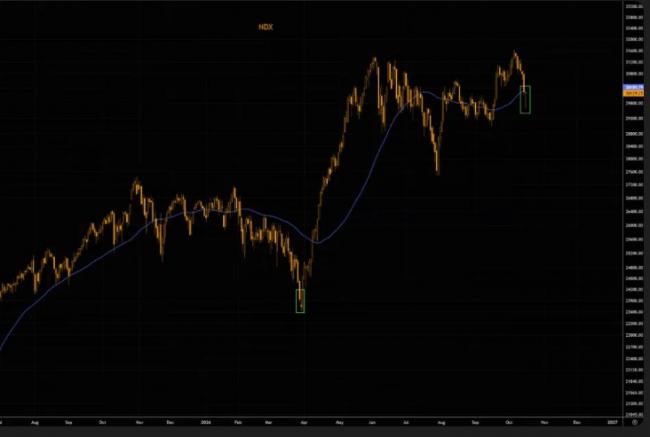Open chart settings gear below price scale

(635, 422)
